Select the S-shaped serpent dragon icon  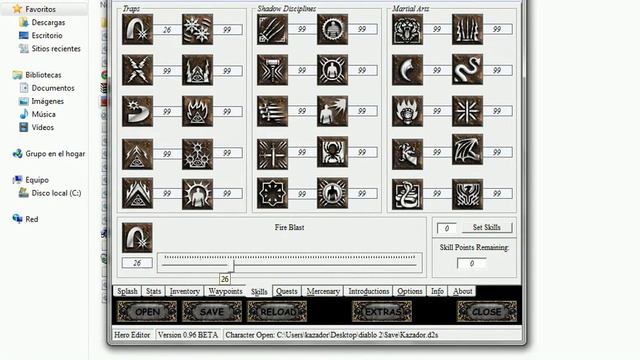coord(467,69)
